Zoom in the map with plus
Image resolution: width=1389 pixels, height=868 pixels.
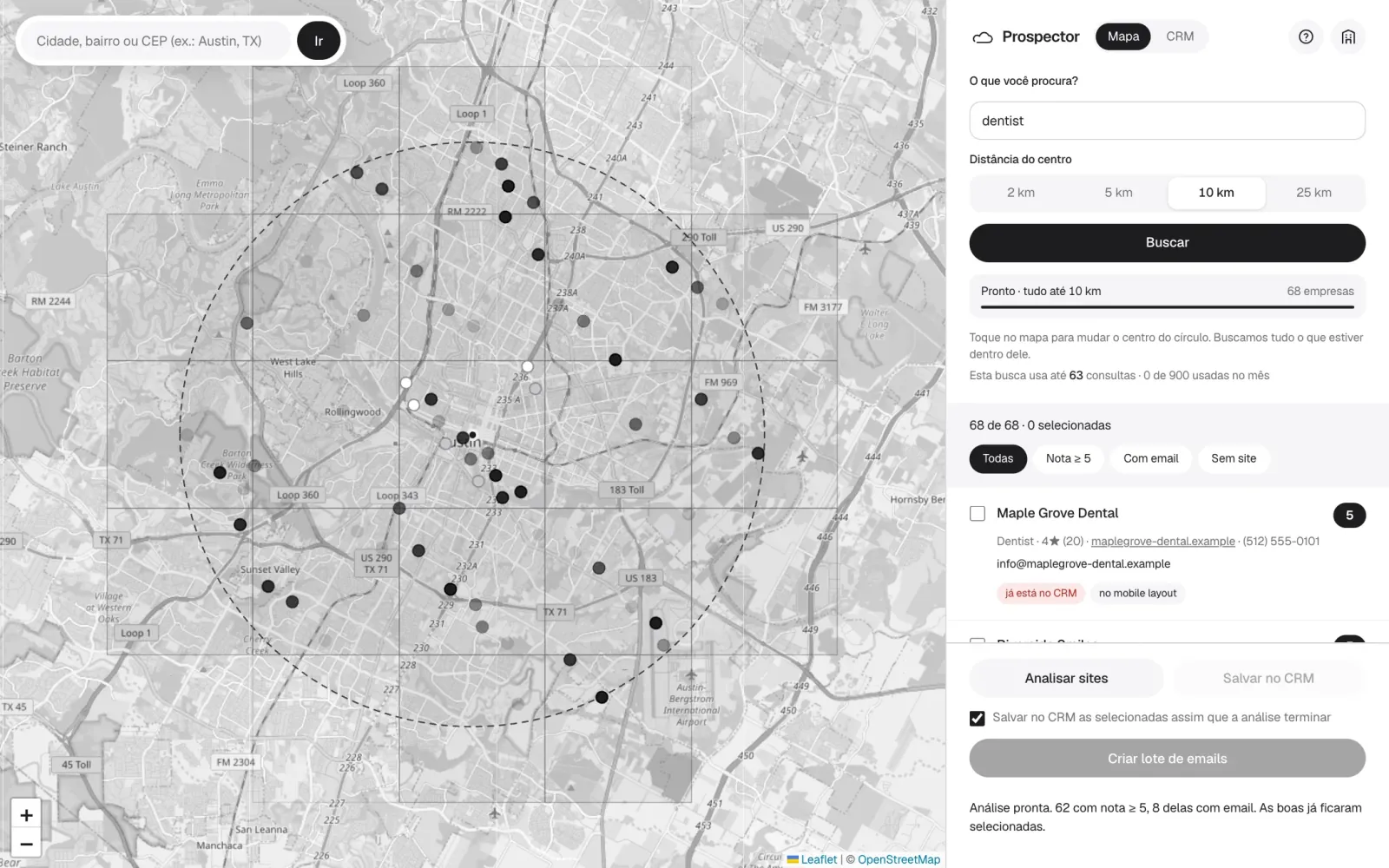(x=26, y=815)
